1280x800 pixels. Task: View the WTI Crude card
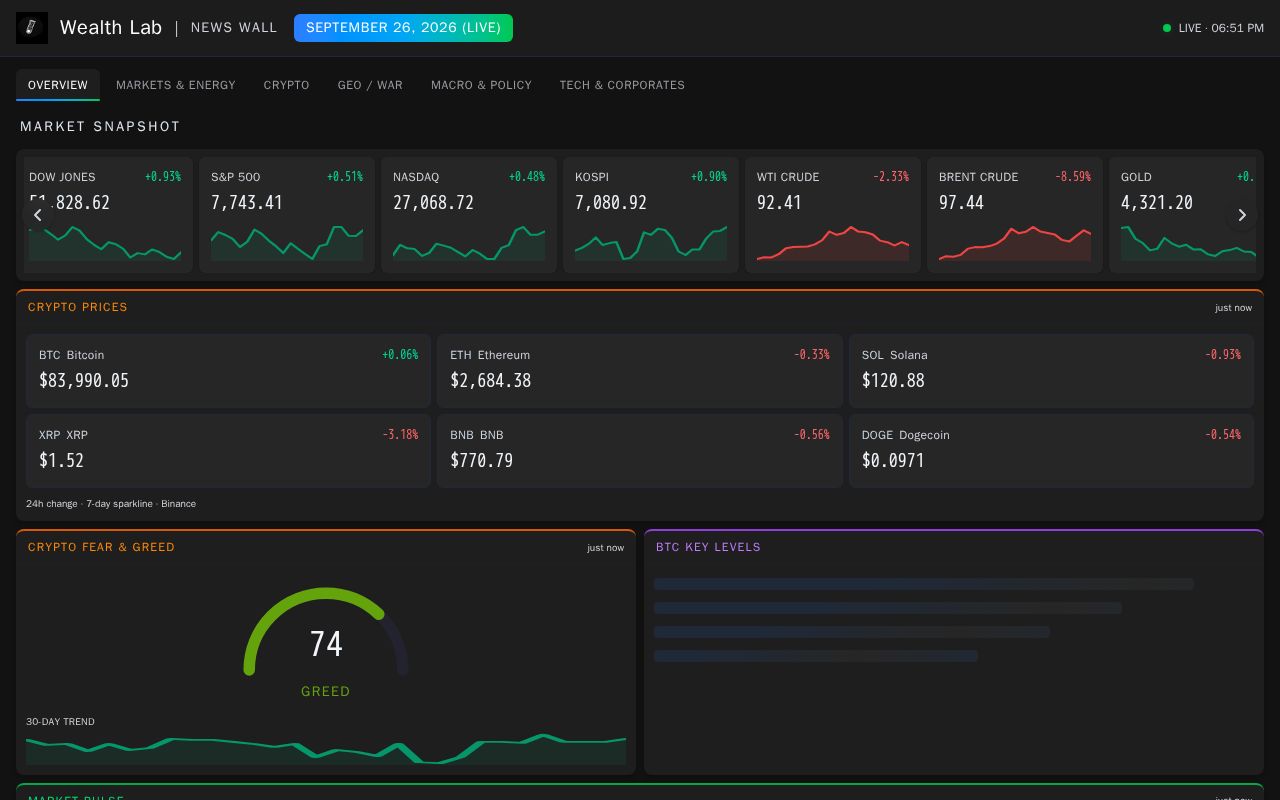(833, 215)
